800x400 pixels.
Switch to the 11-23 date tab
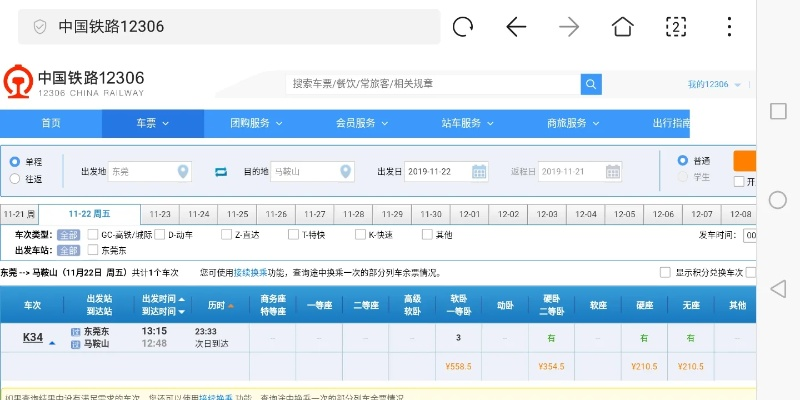(160, 215)
